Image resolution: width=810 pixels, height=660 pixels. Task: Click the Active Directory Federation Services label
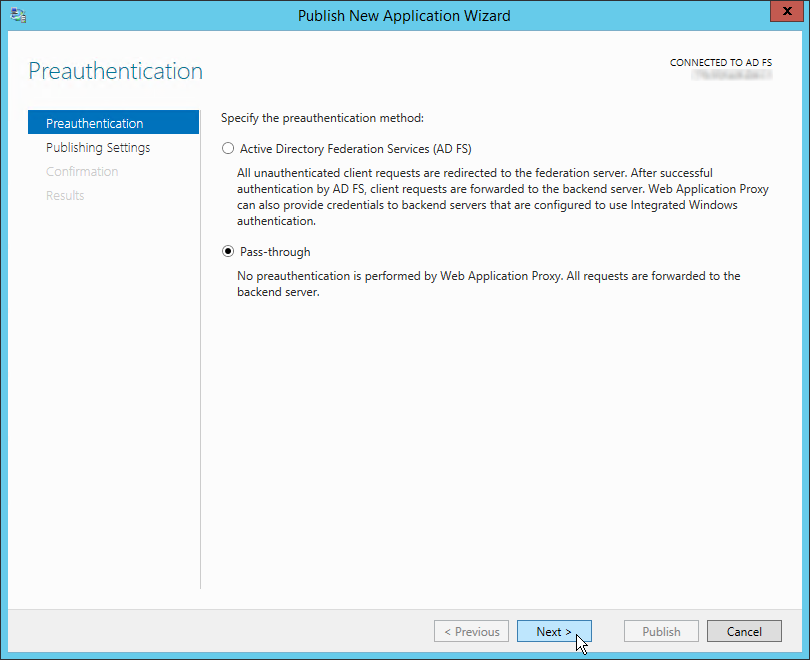pos(356,149)
